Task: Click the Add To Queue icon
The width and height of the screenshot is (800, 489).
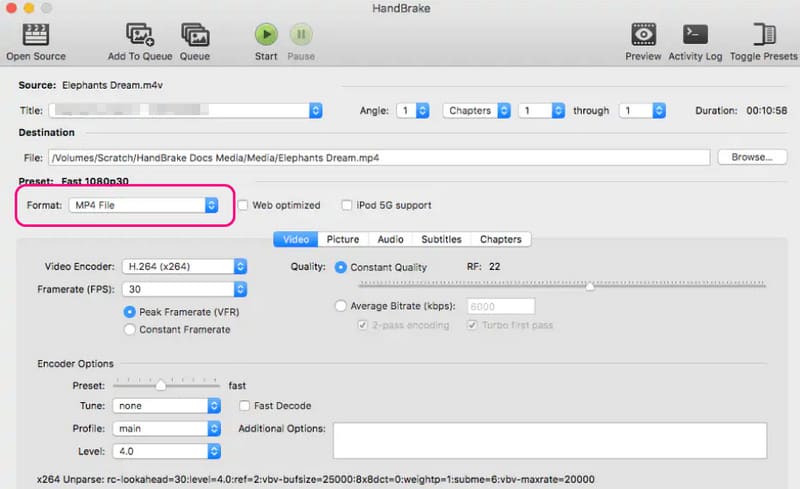Action: point(140,35)
